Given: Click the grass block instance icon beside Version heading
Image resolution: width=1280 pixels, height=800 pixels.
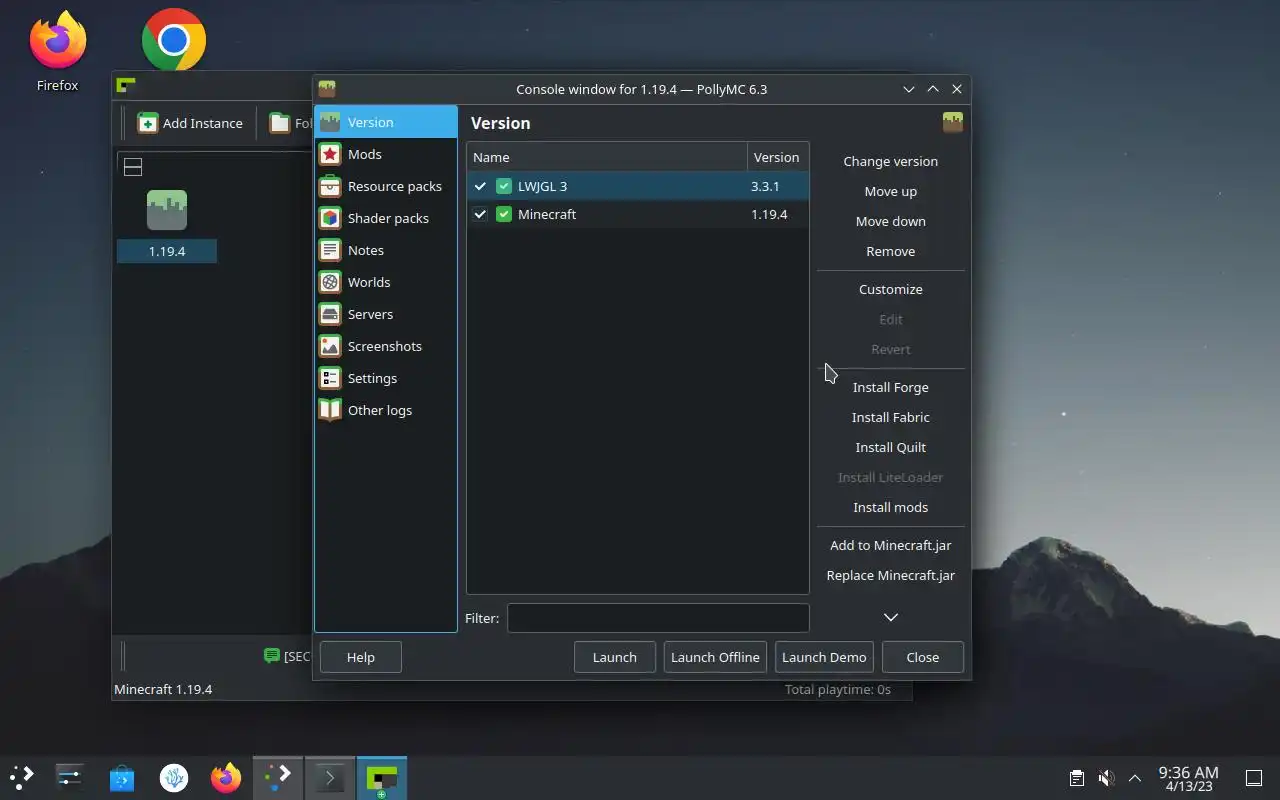Looking at the screenshot, I should 952,123.
